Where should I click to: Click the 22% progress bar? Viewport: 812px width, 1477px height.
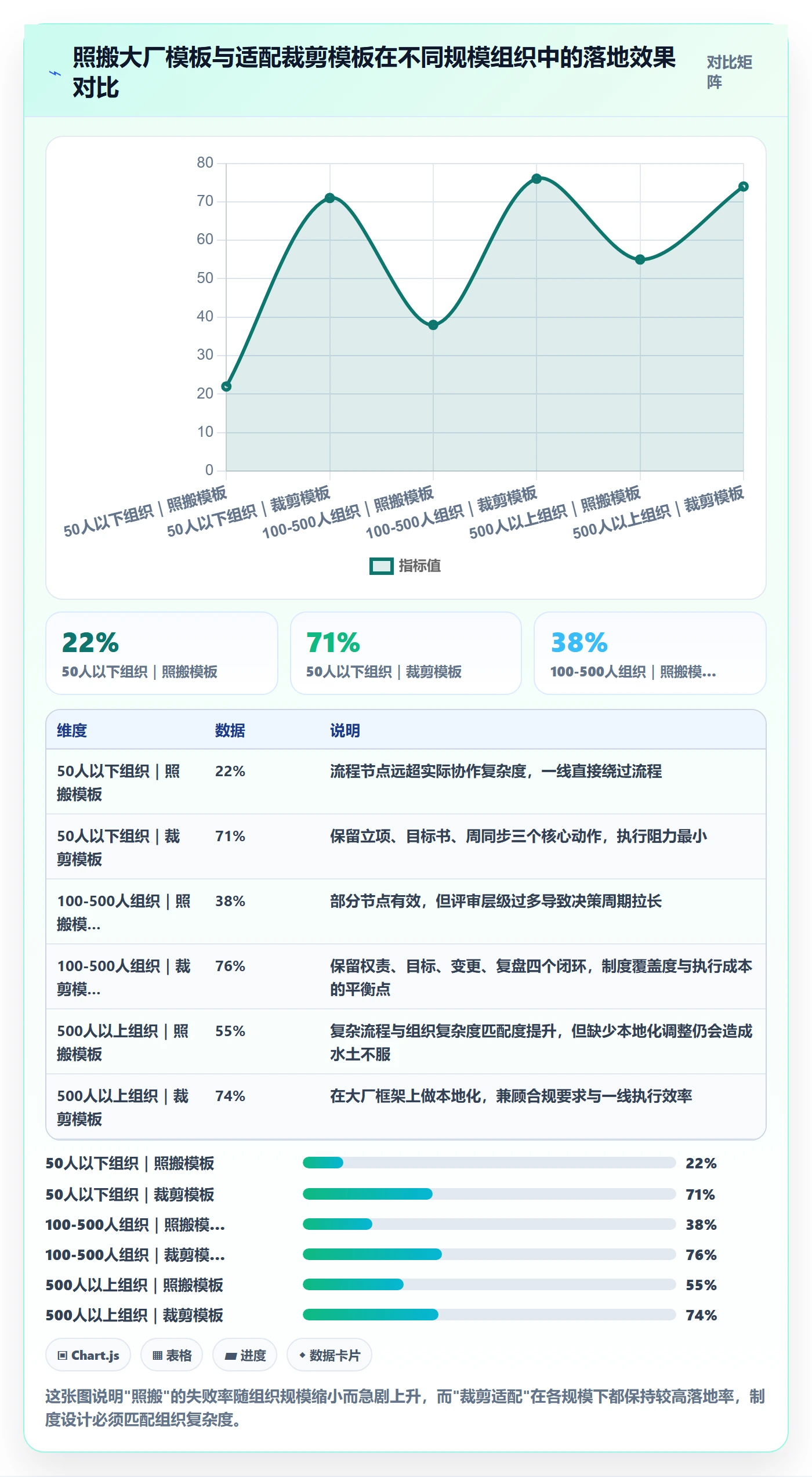pos(489,1163)
